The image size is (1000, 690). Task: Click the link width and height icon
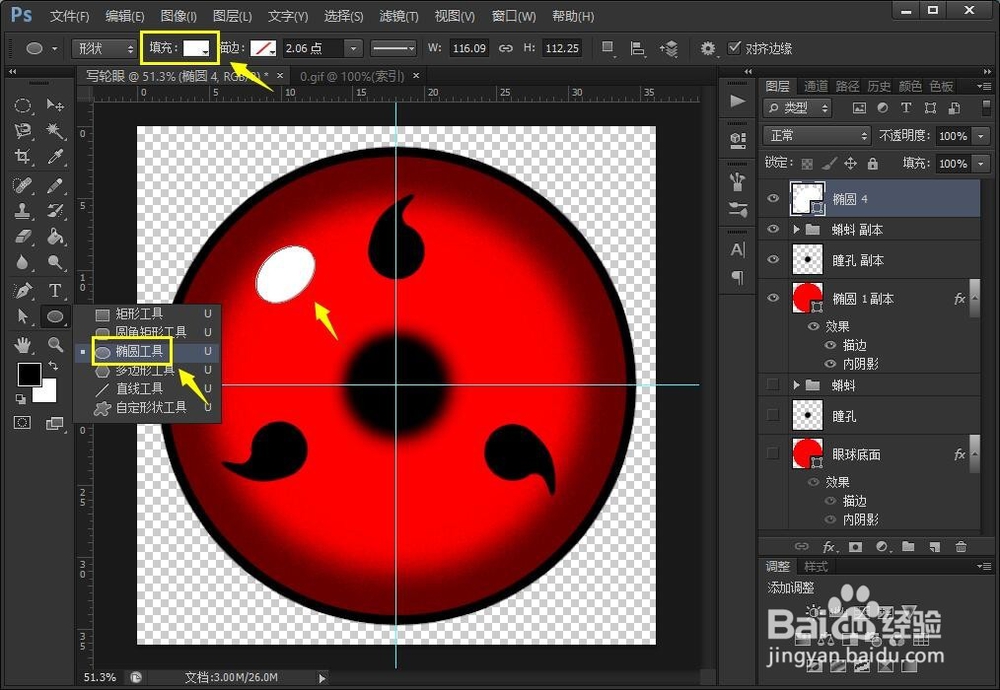(x=506, y=48)
